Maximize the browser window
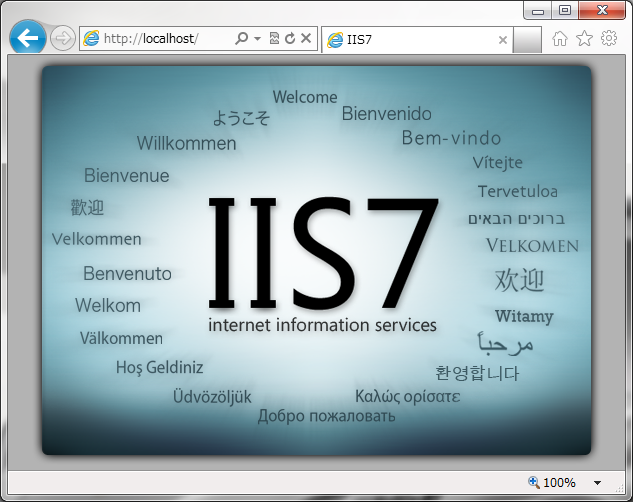The height and width of the screenshot is (502, 633). pyautogui.click(x=565, y=10)
